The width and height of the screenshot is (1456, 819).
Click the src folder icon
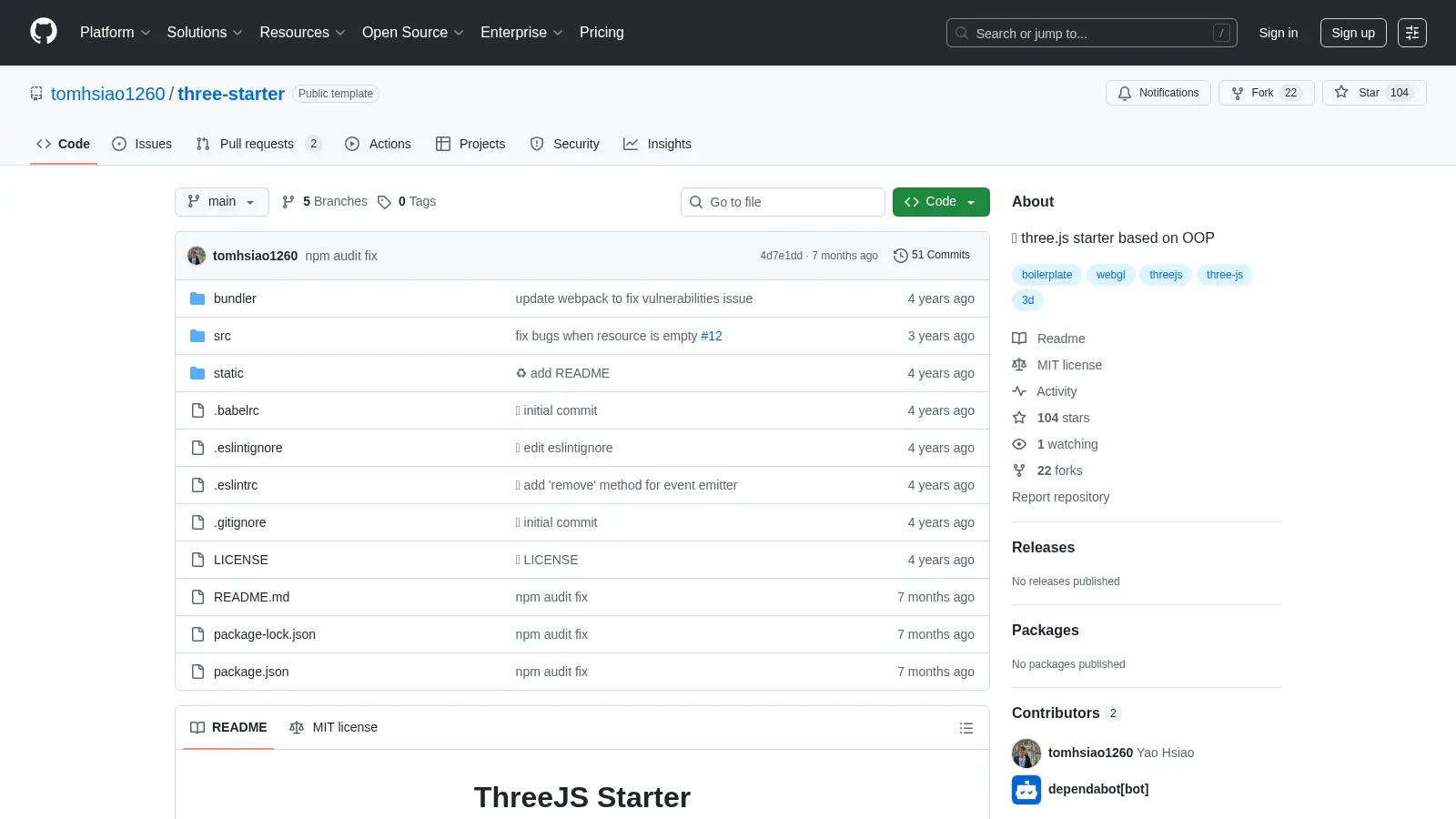(x=197, y=336)
